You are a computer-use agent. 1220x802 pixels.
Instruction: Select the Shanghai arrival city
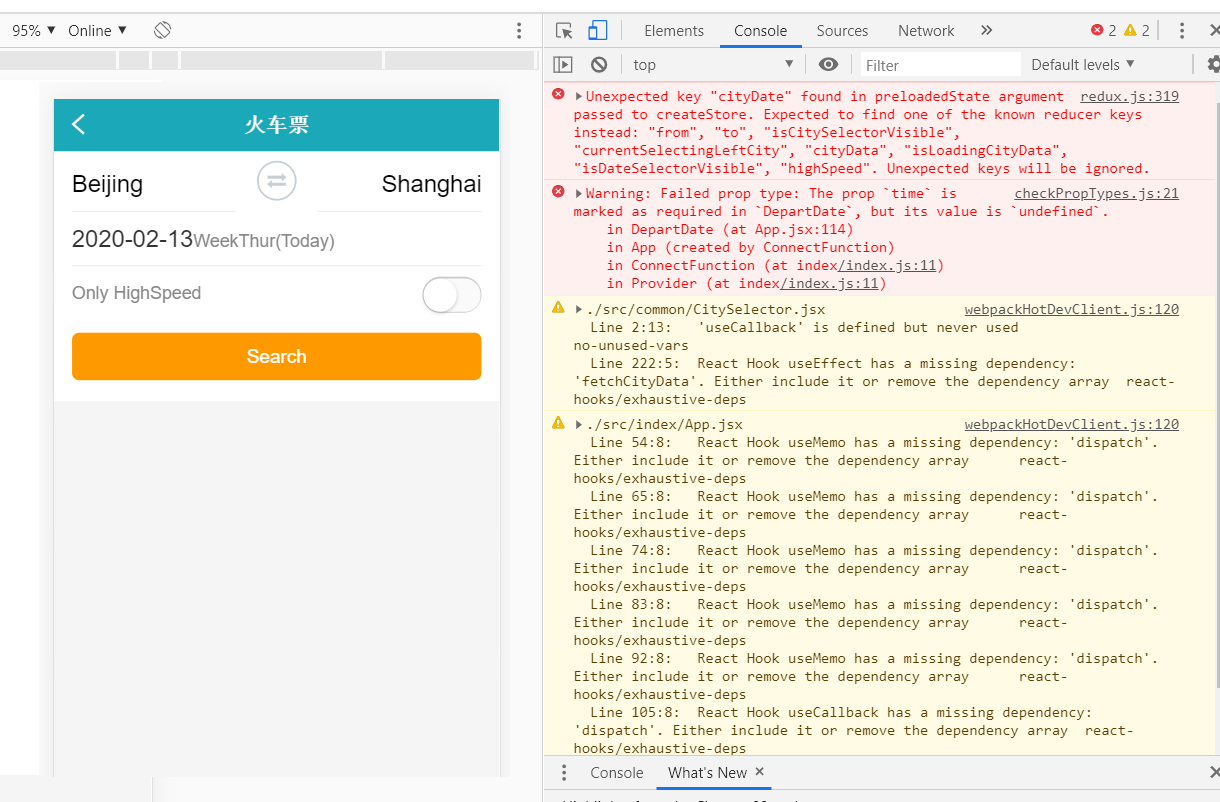pos(431,184)
